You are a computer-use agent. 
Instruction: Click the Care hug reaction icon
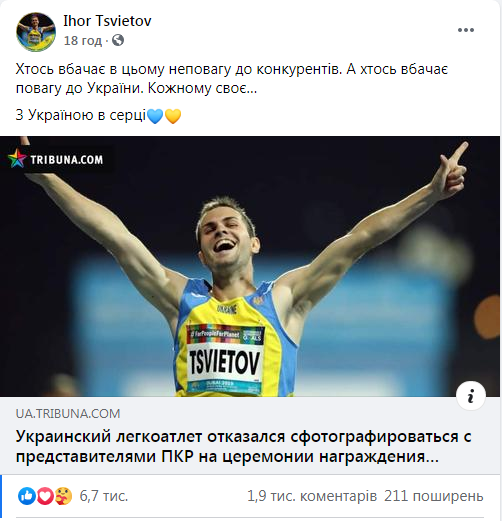(63, 496)
